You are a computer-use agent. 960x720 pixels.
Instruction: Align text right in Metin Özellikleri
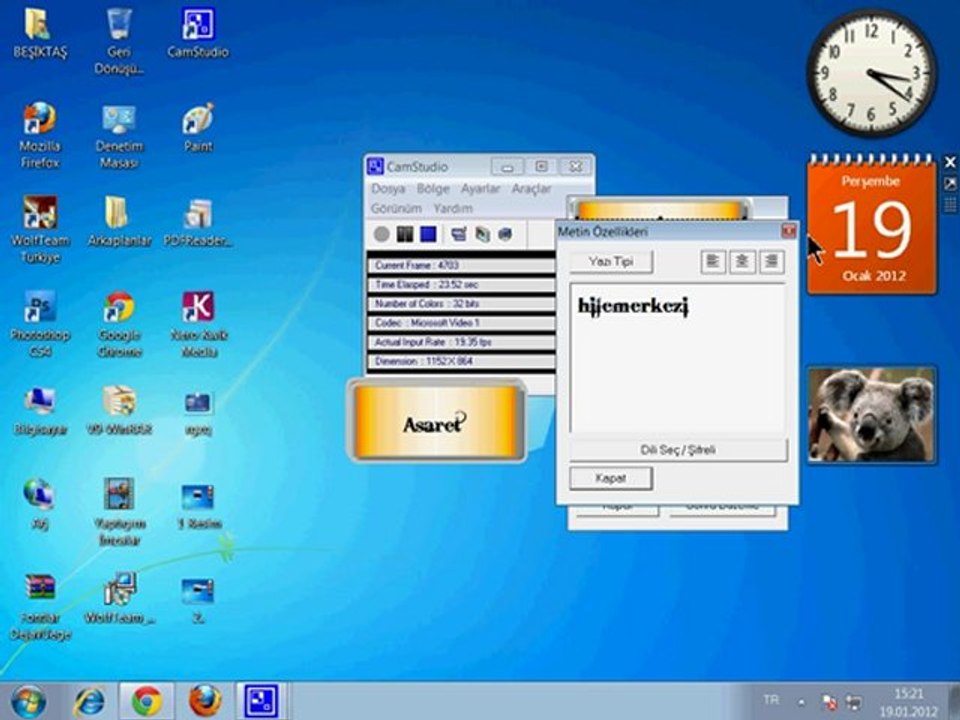coord(771,262)
